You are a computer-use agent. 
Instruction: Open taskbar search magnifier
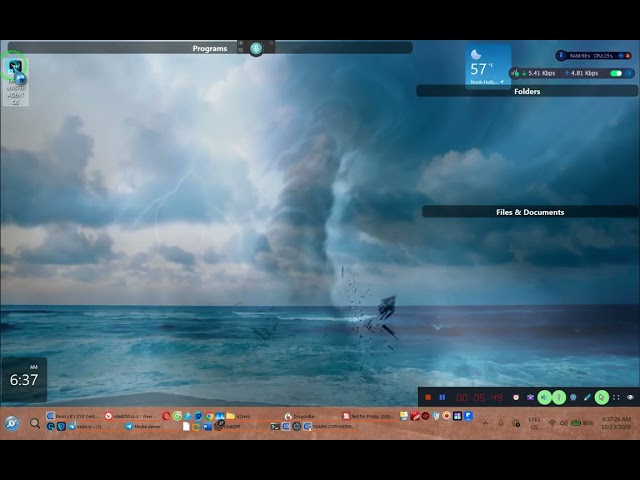(x=35, y=423)
